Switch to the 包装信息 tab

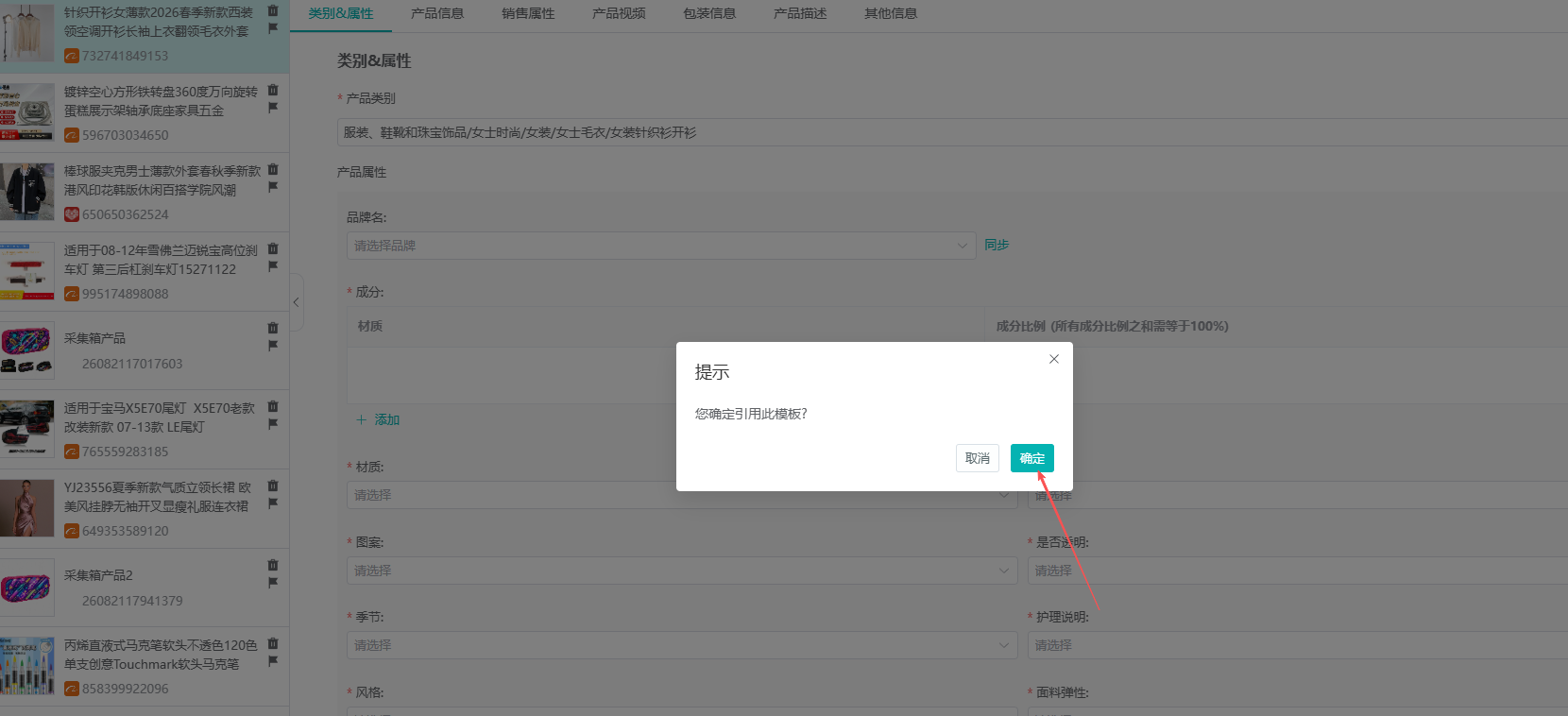pos(709,13)
